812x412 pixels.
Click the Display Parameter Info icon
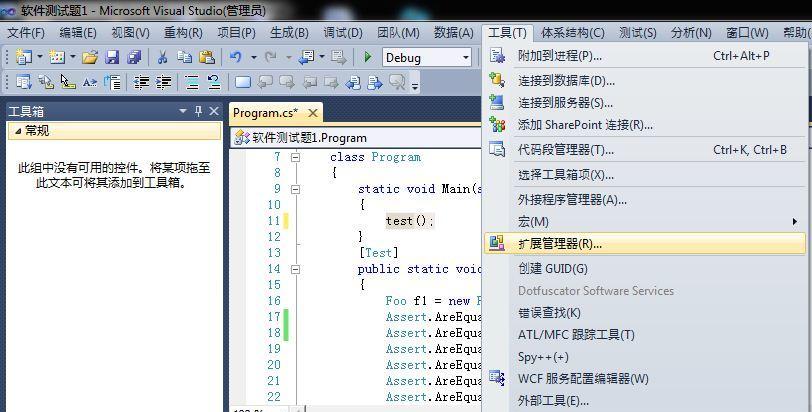46,82
